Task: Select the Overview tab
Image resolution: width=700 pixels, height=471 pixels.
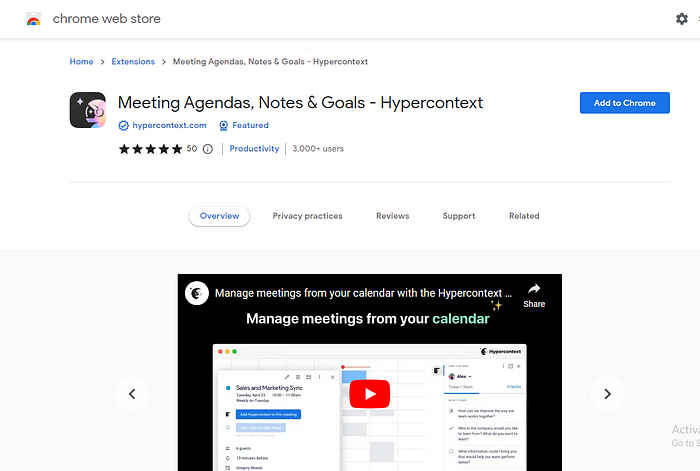Action: click(x=219, y=216)
